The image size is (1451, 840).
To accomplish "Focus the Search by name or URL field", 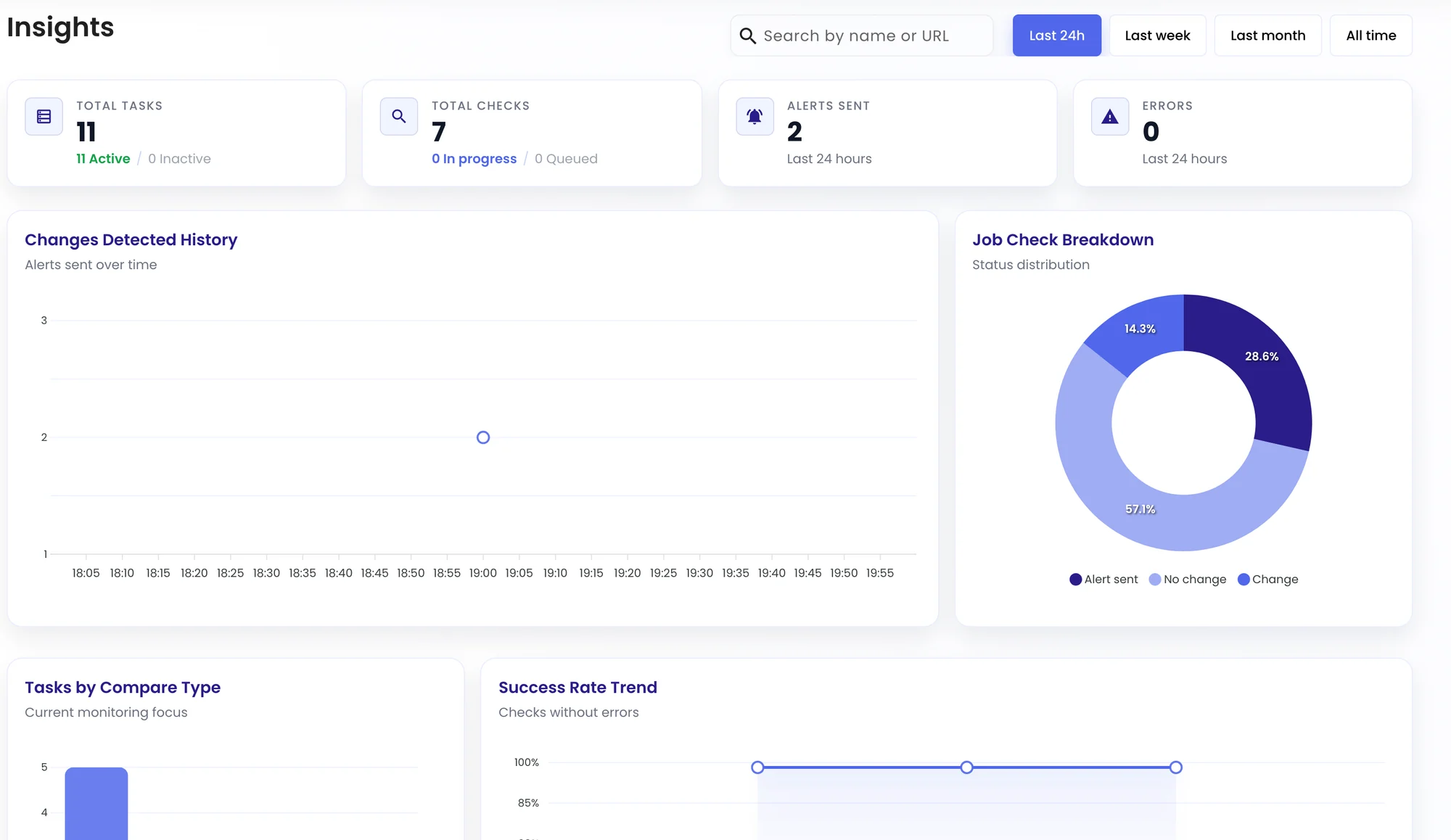I will (x=861, y=36).
